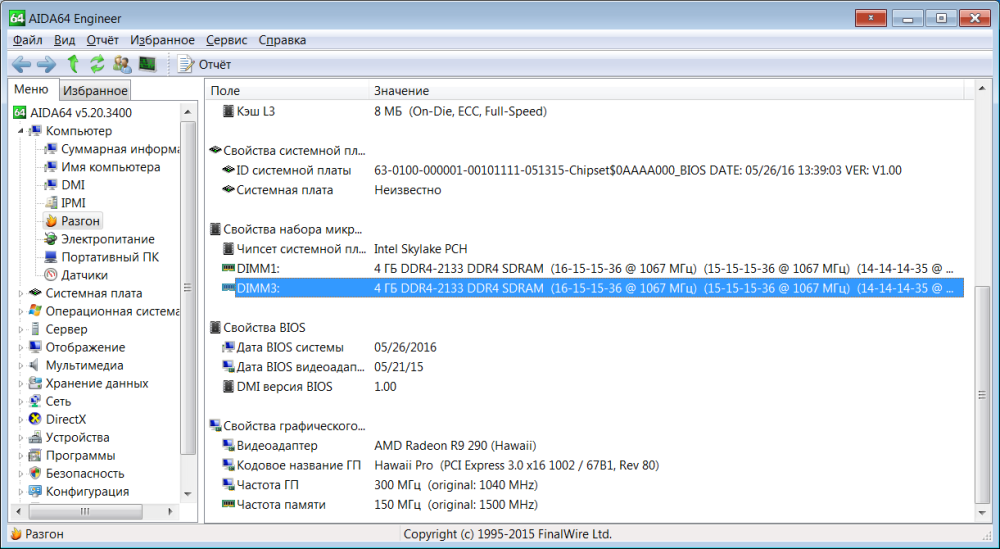This screenshot has height=549, width=1000.
Task: Collapse the Компьютер tree node
Action: 20,131
